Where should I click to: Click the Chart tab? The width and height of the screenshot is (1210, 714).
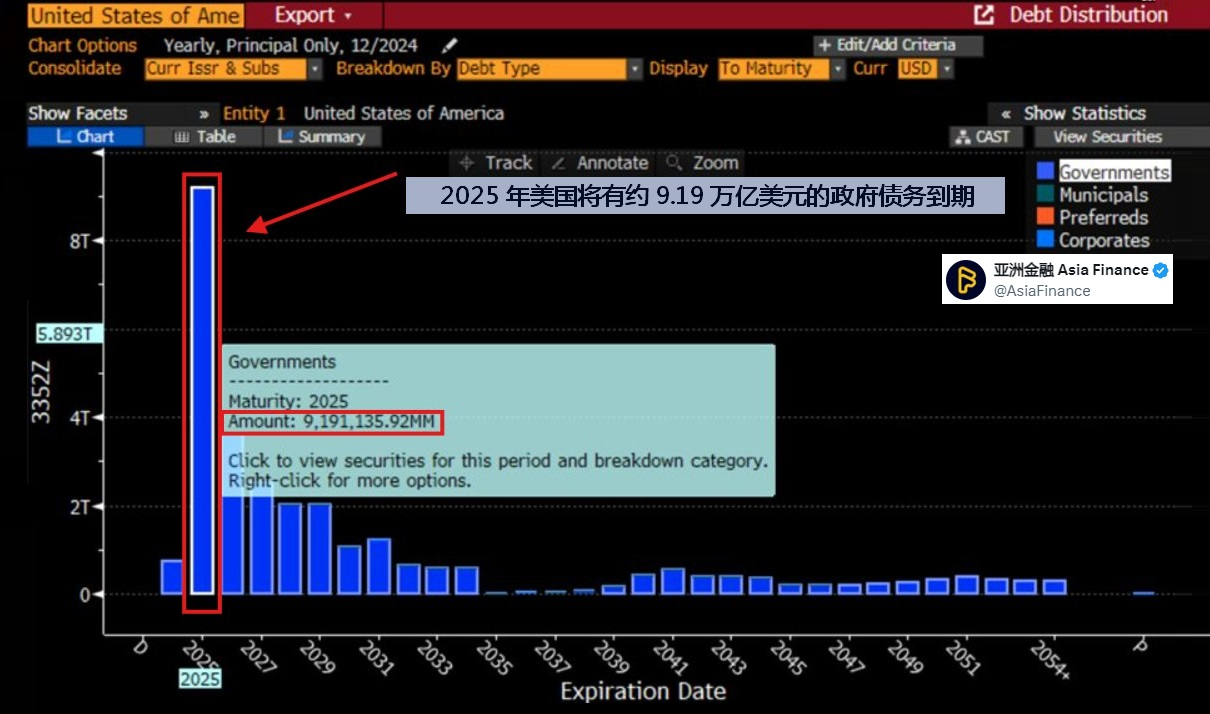[85, 137]
